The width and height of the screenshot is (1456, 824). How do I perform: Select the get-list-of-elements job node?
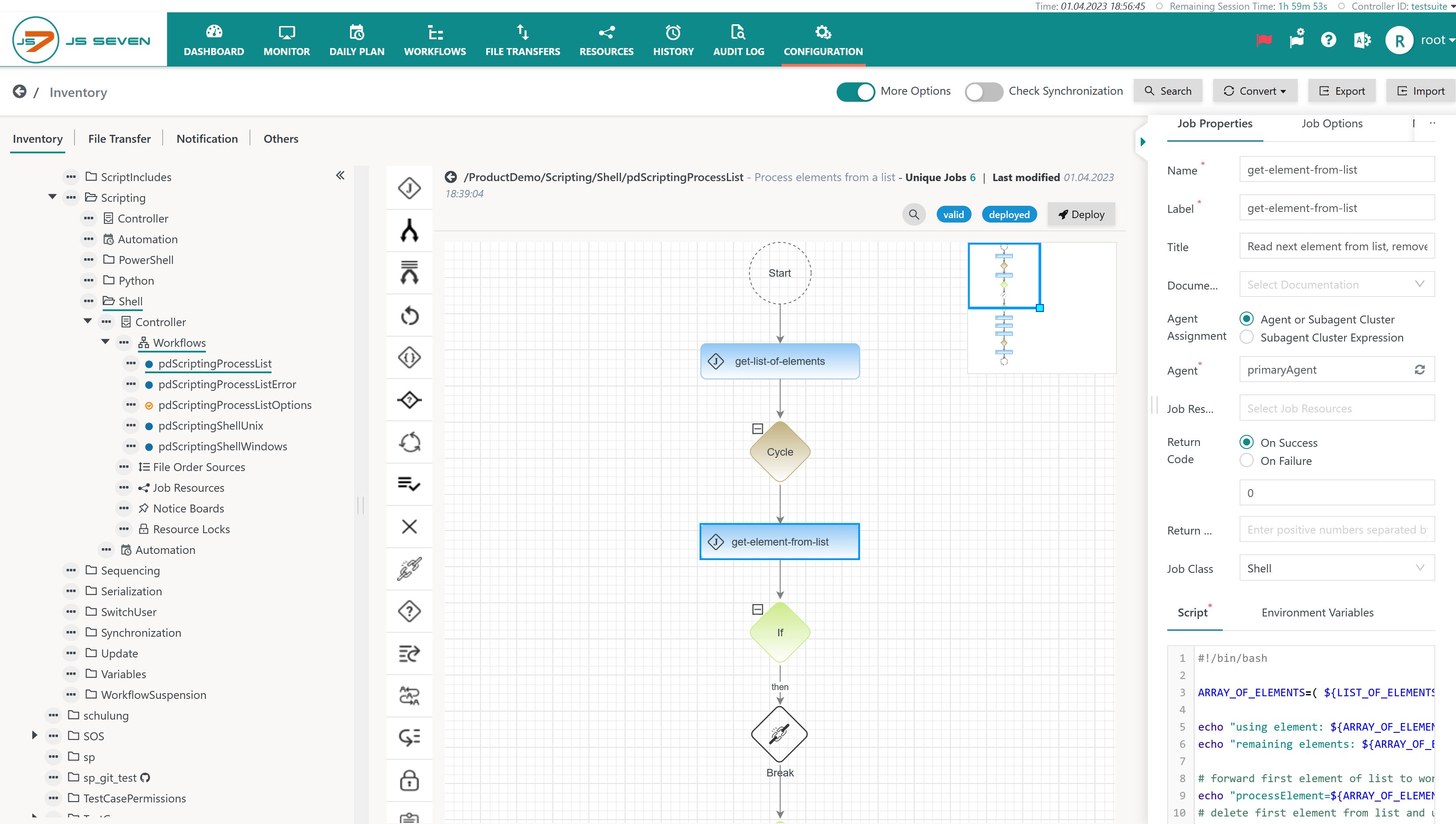tap(779, 361)
